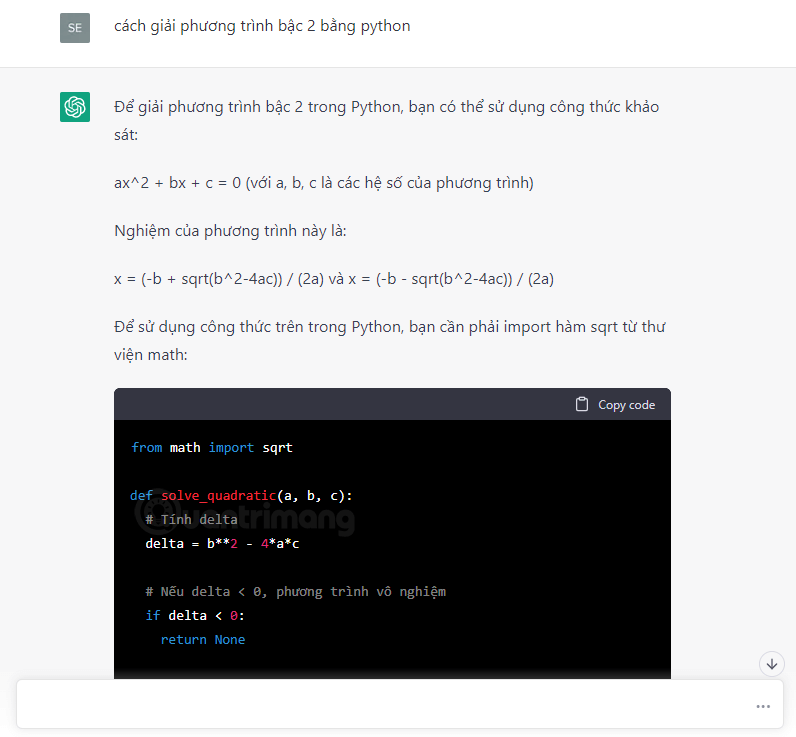Click the code line "from math import sqrt"

pos(212,448)
